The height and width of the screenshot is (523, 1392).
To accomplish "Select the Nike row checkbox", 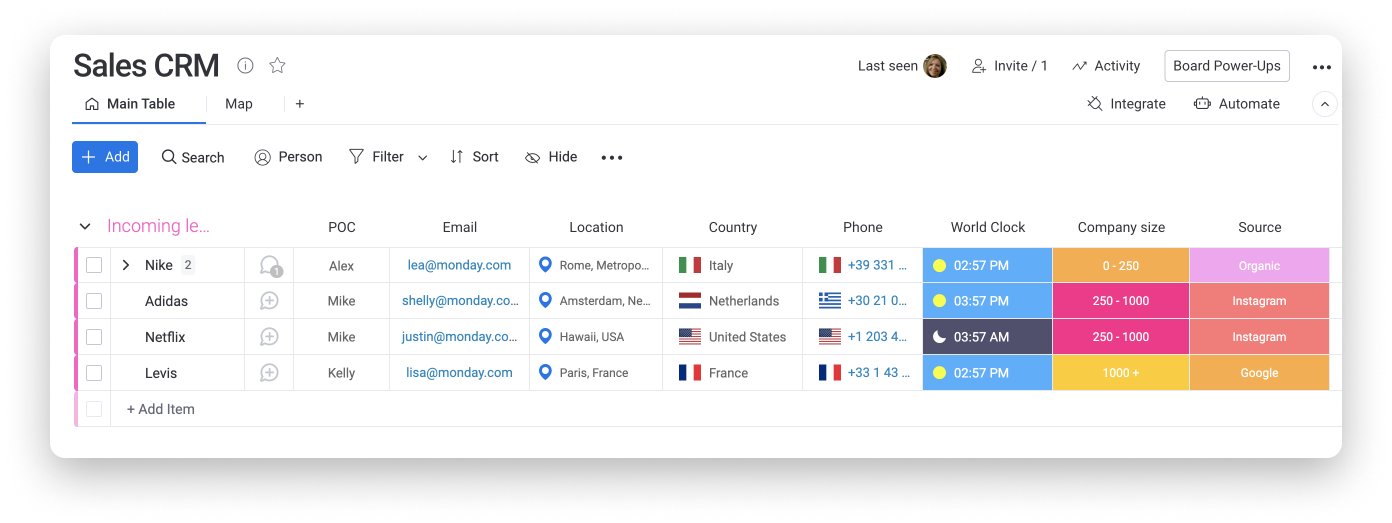I will (94, 266).
